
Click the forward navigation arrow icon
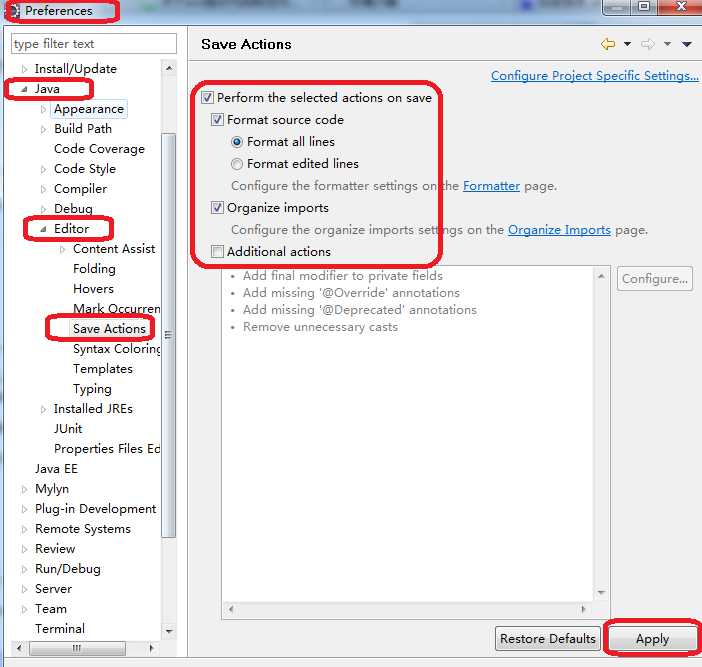click(x=647, y=44)
